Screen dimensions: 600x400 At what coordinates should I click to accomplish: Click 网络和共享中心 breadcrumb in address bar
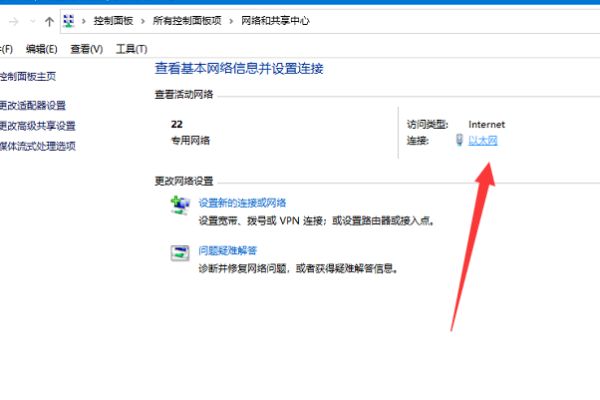coord(275,21)
